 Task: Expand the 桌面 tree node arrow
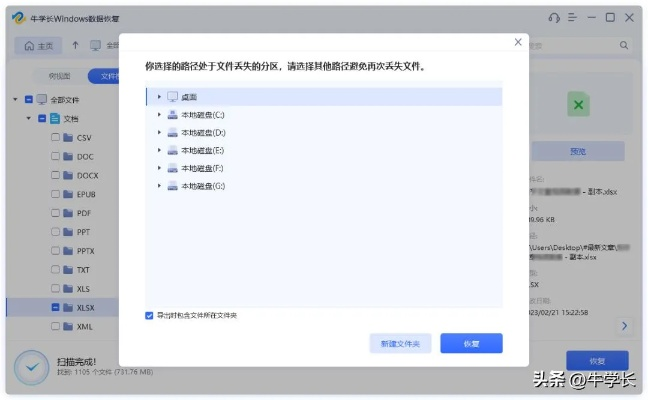[x=158, y=97]
